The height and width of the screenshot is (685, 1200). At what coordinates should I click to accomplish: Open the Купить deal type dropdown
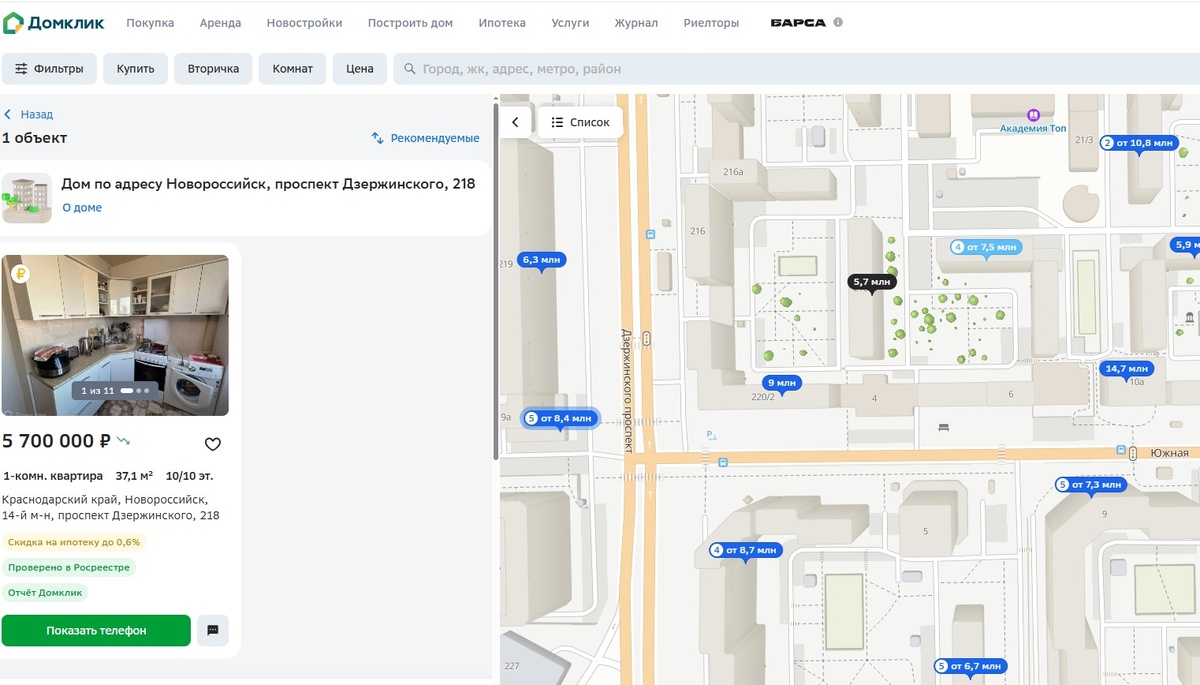click(135, 69)
